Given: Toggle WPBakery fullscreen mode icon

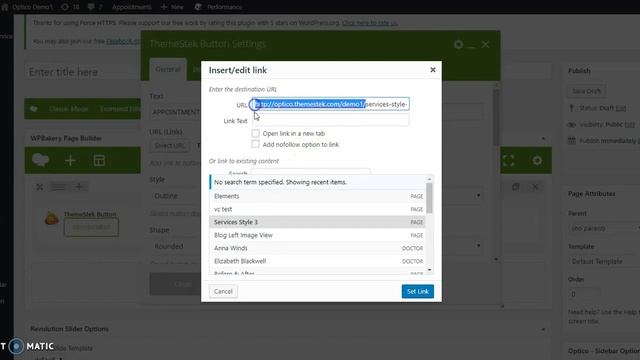Looking at the screenshot, I should pos(509,160).
